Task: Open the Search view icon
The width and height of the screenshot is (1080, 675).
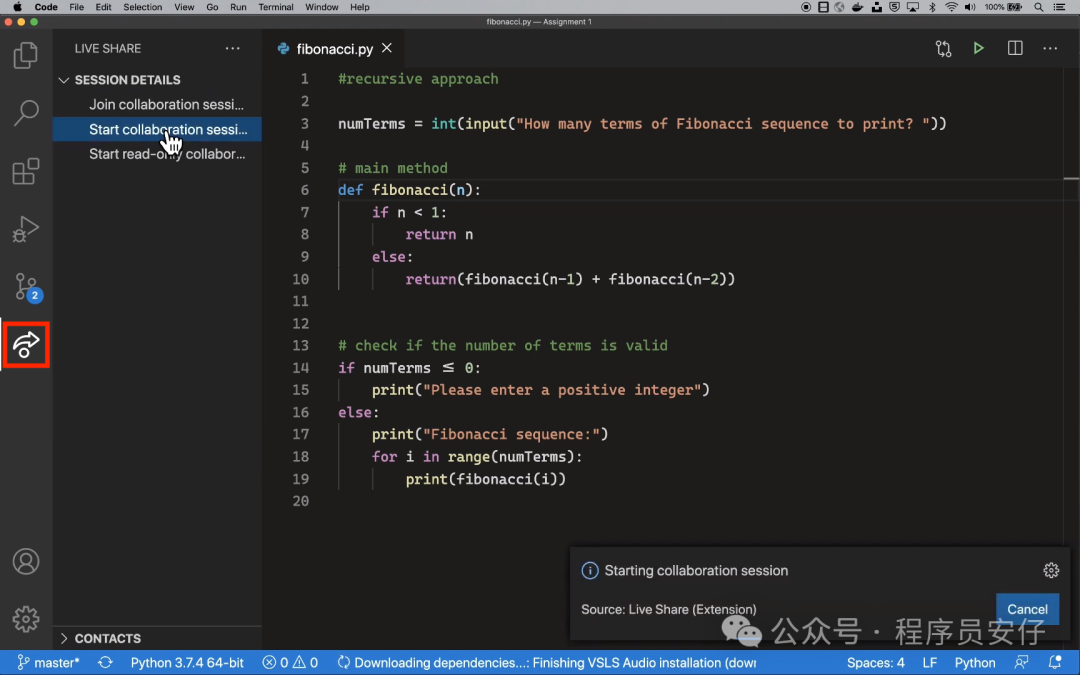Action: pyautogui.click(x=26, y=113)
